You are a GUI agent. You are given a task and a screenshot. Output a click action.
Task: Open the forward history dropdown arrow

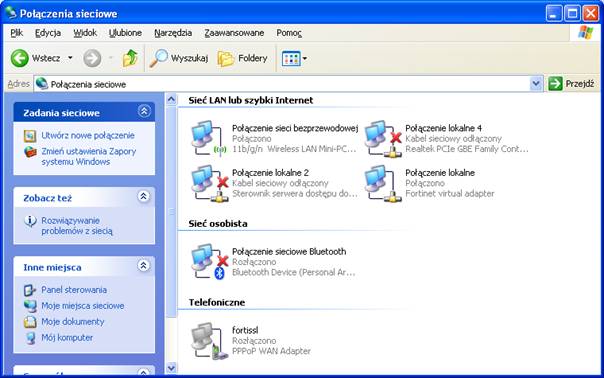click(111, 58)
